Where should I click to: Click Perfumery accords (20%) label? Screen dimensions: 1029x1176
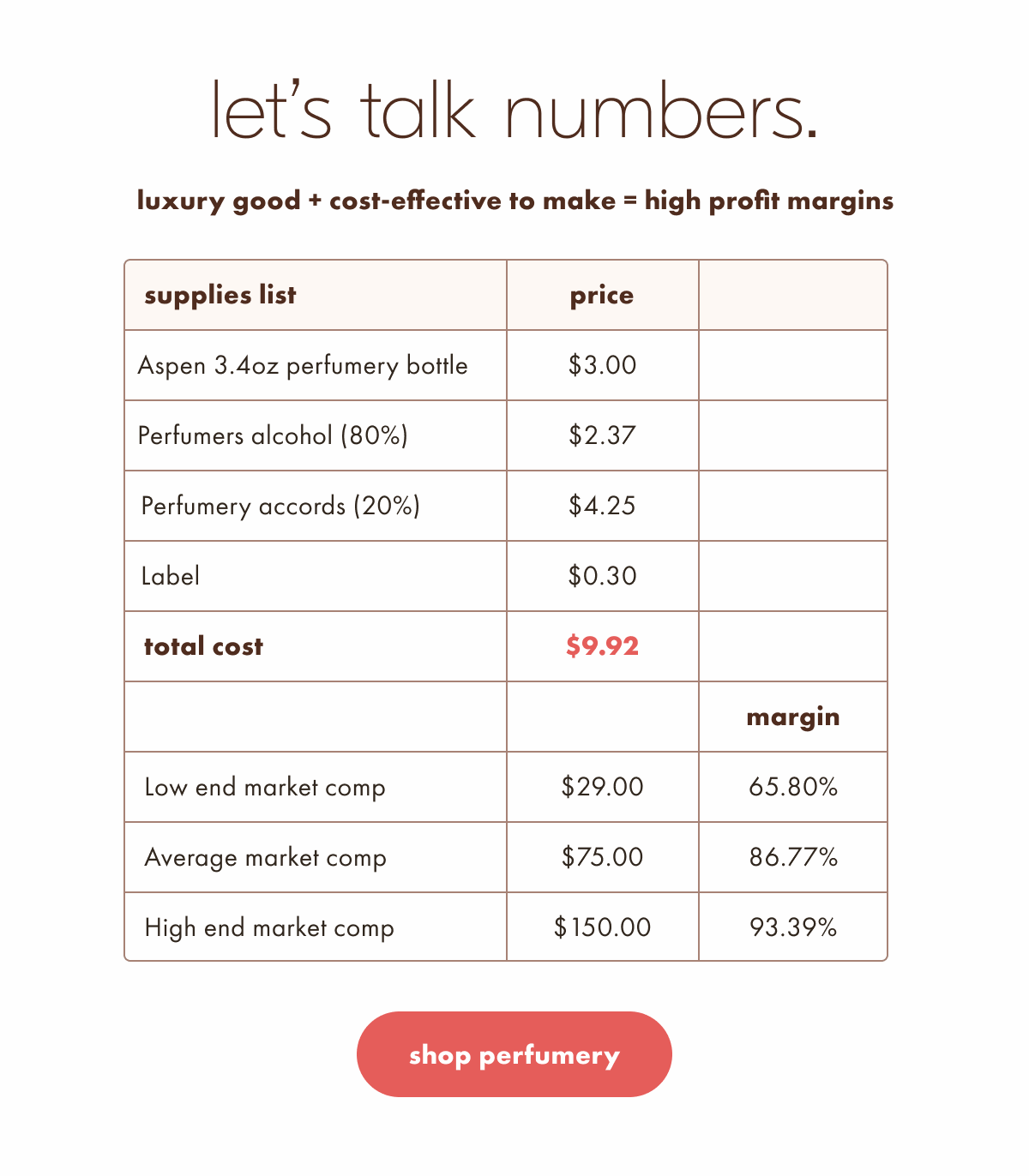click(x=280, y=506)
